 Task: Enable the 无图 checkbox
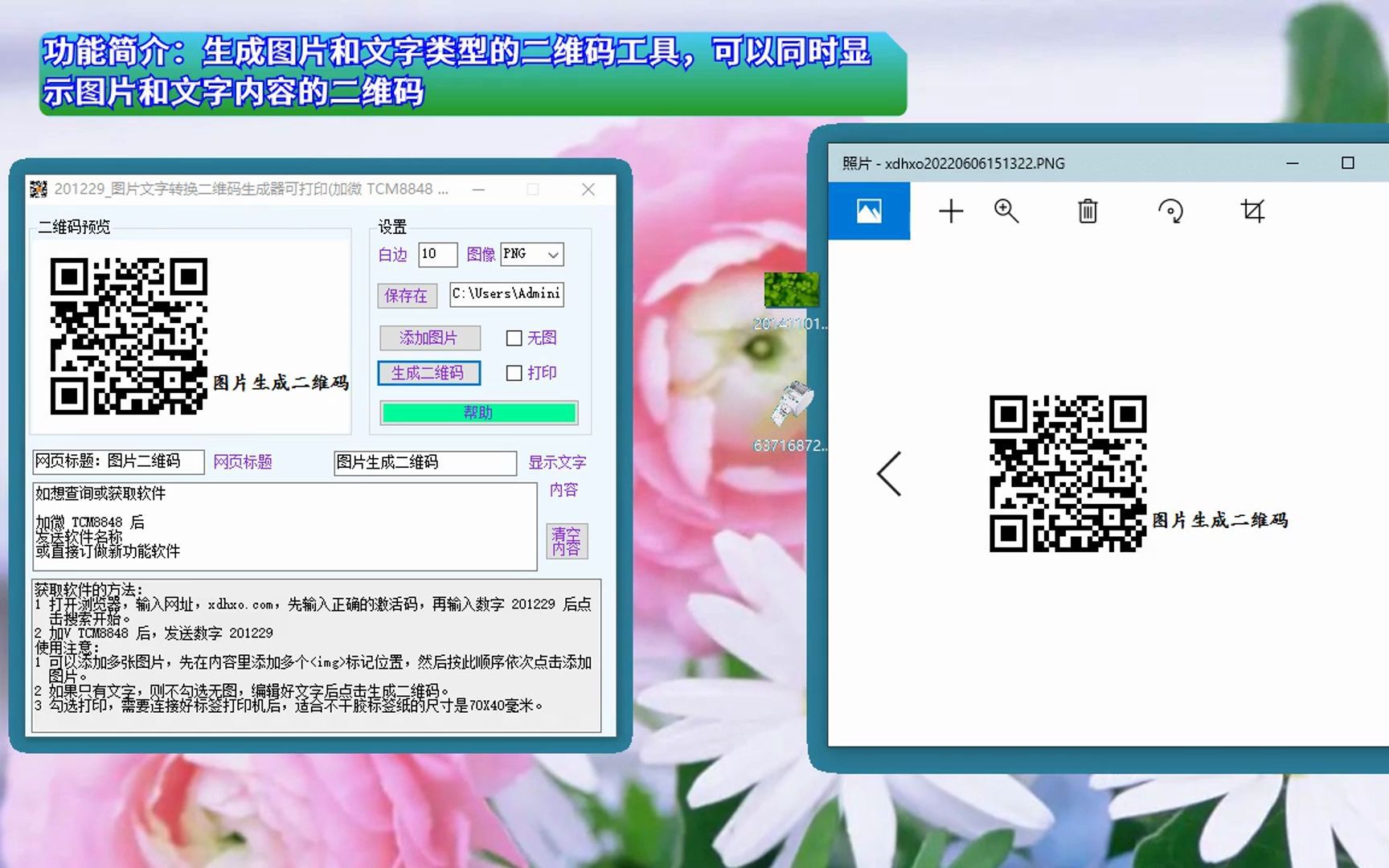[514, 338]
